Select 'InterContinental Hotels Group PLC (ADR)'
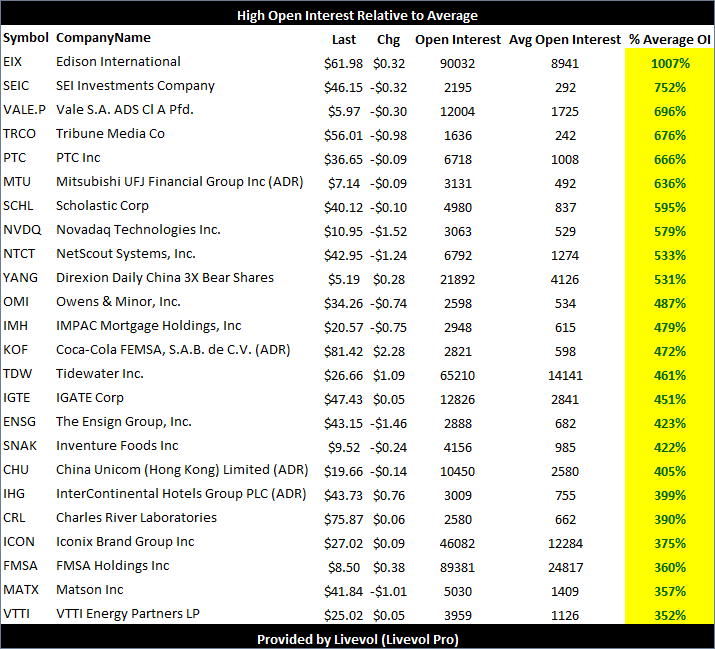715x649 pixels. pos(181,494)
